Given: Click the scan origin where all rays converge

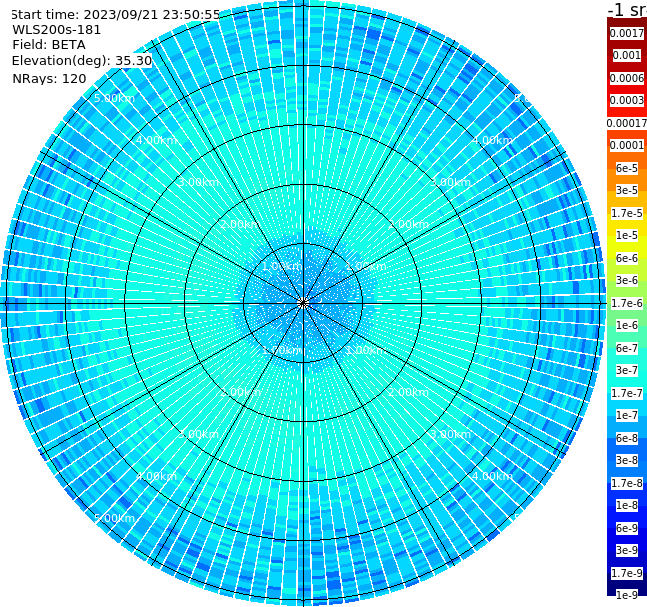Looking at the screenshot, I should [x=303, y=303].
